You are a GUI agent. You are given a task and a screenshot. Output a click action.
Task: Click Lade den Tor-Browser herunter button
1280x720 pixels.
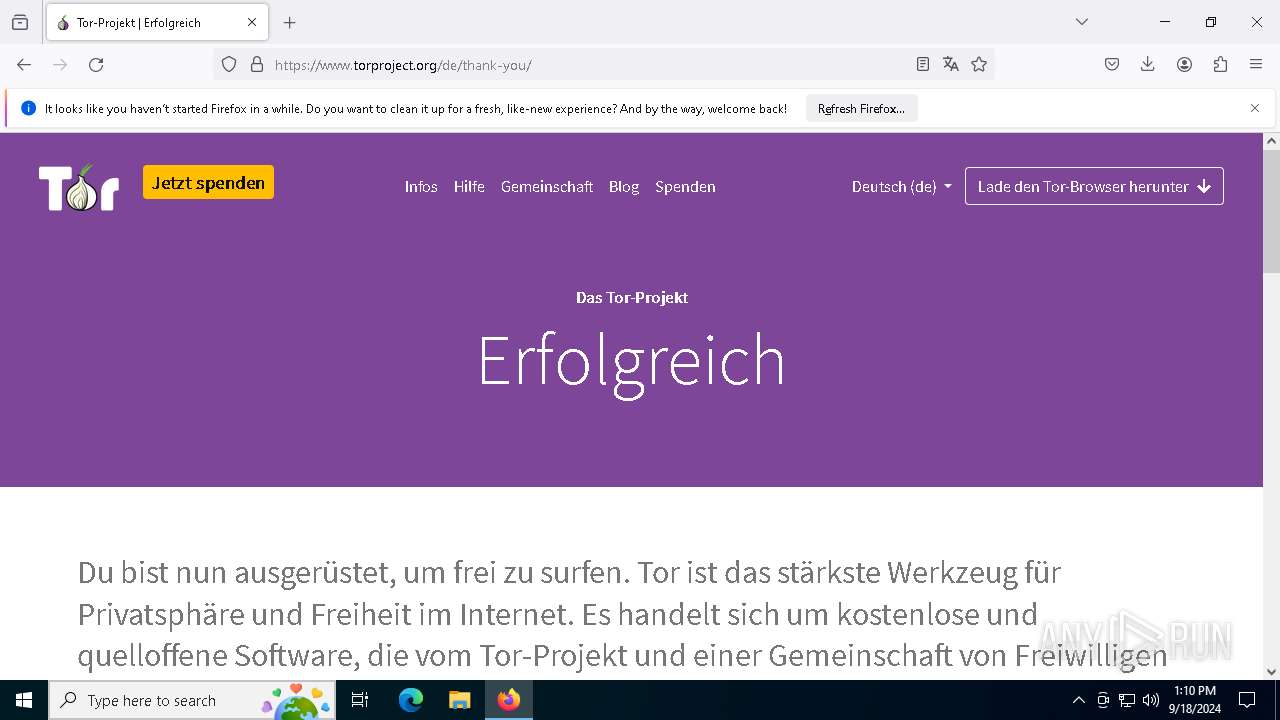(1094, 186)
